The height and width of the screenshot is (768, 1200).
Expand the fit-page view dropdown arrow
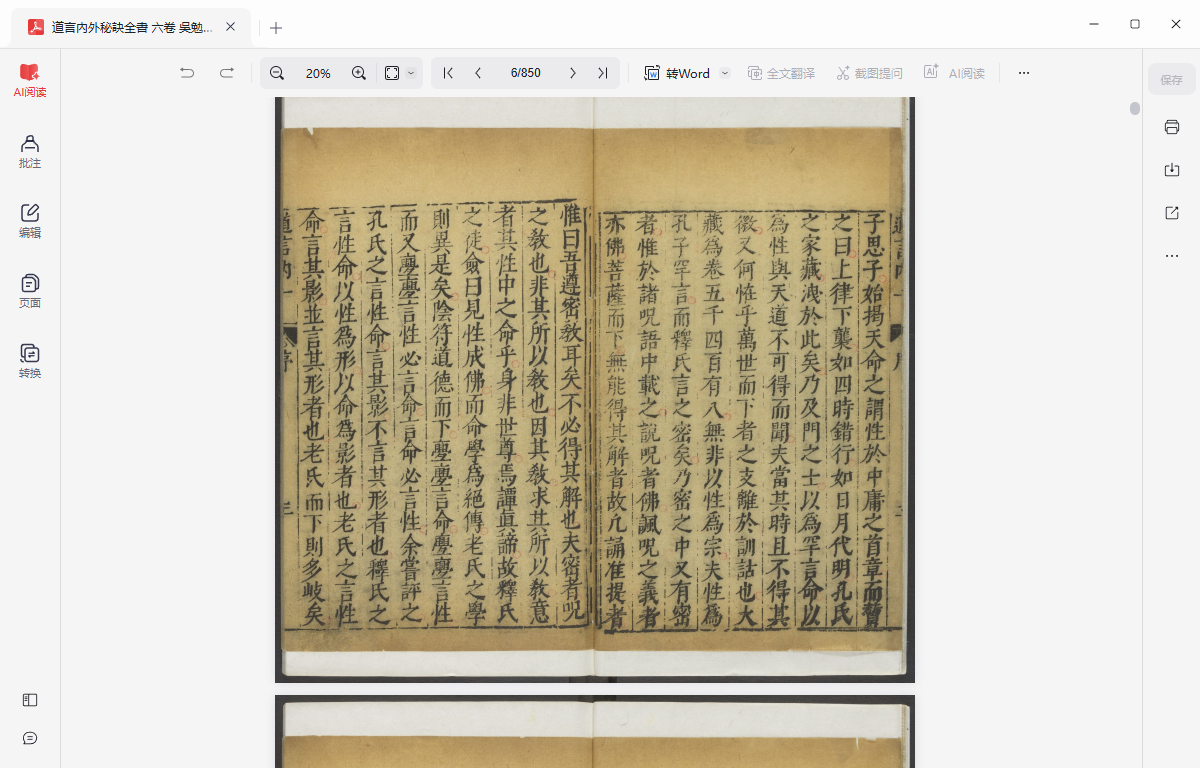tap(411, 73)
